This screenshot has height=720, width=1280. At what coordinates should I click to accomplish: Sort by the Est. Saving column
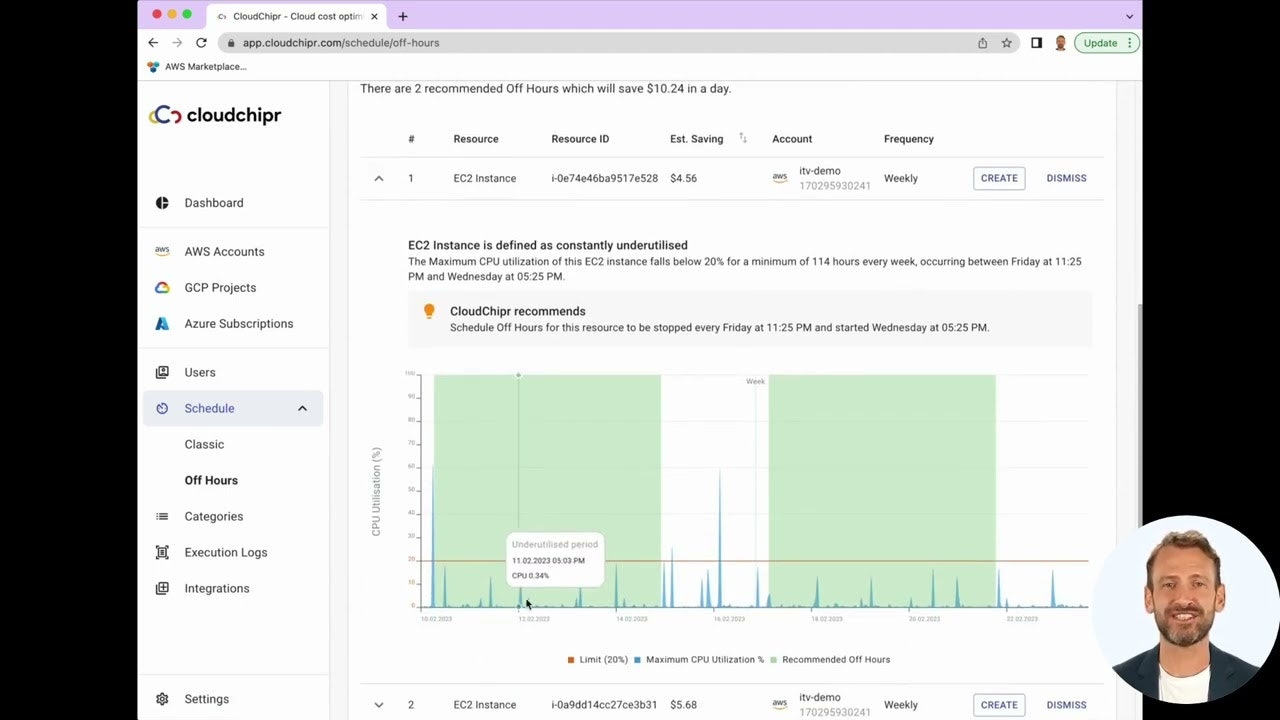742,139
